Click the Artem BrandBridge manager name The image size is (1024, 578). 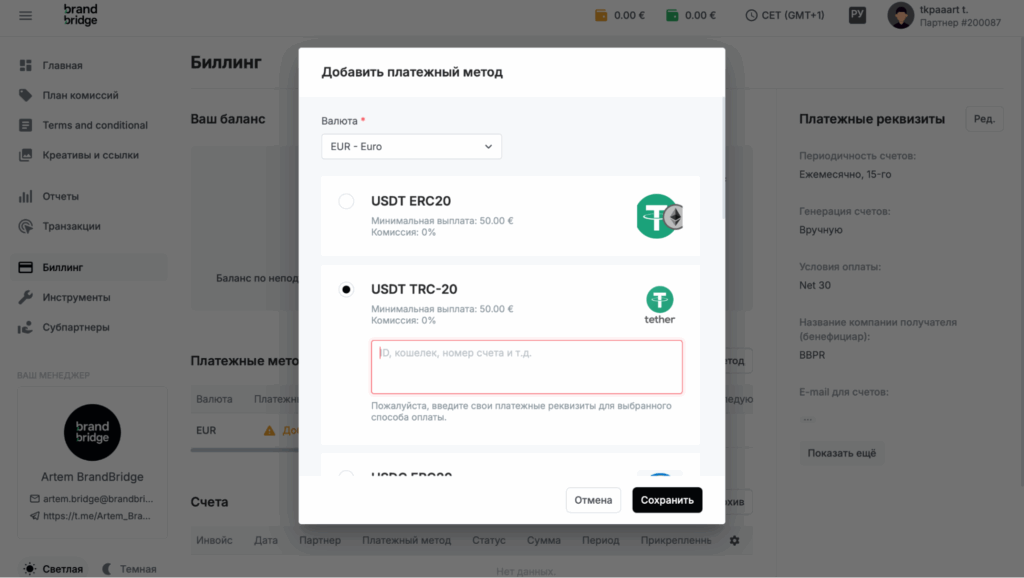[92, 477]
